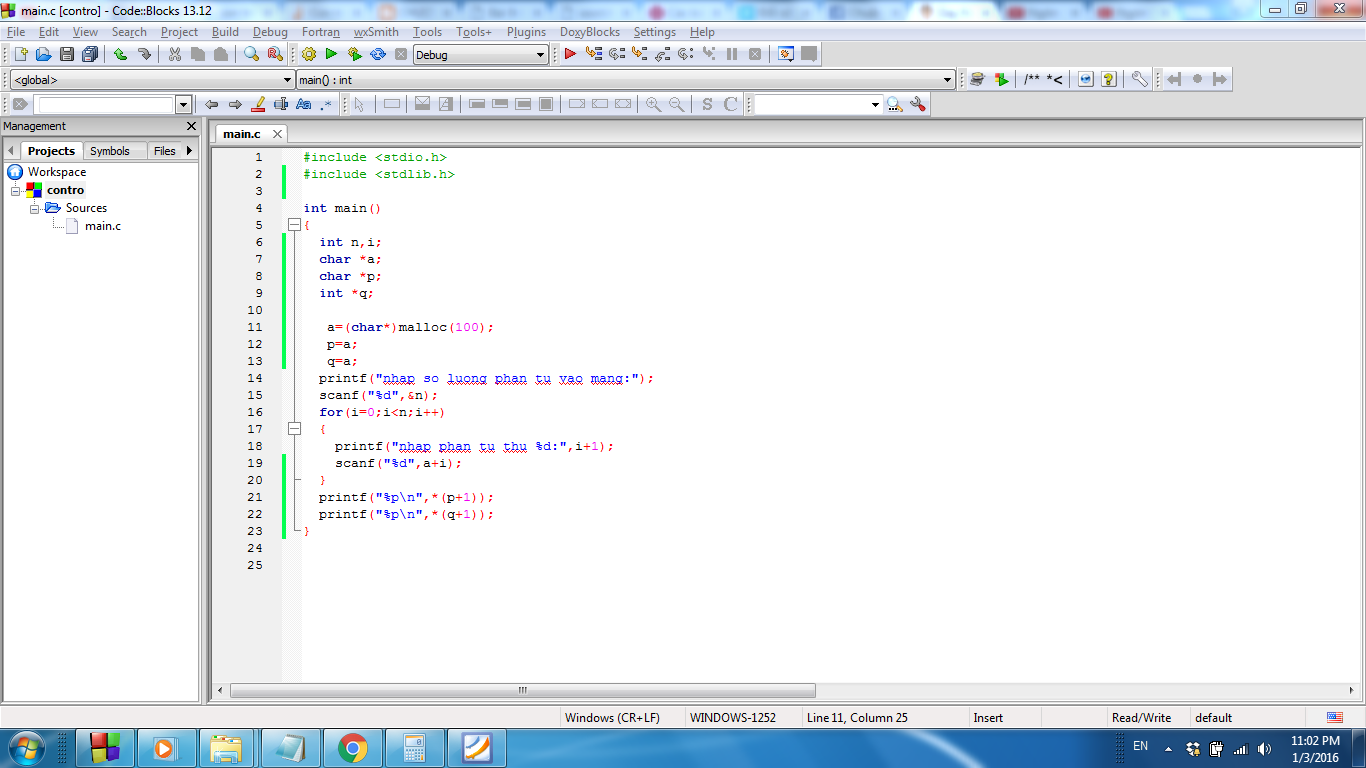This screenshot has width=1366, height=768.
Task: Click the horizontal scrollbar in the editor
Action: (522, 690)
